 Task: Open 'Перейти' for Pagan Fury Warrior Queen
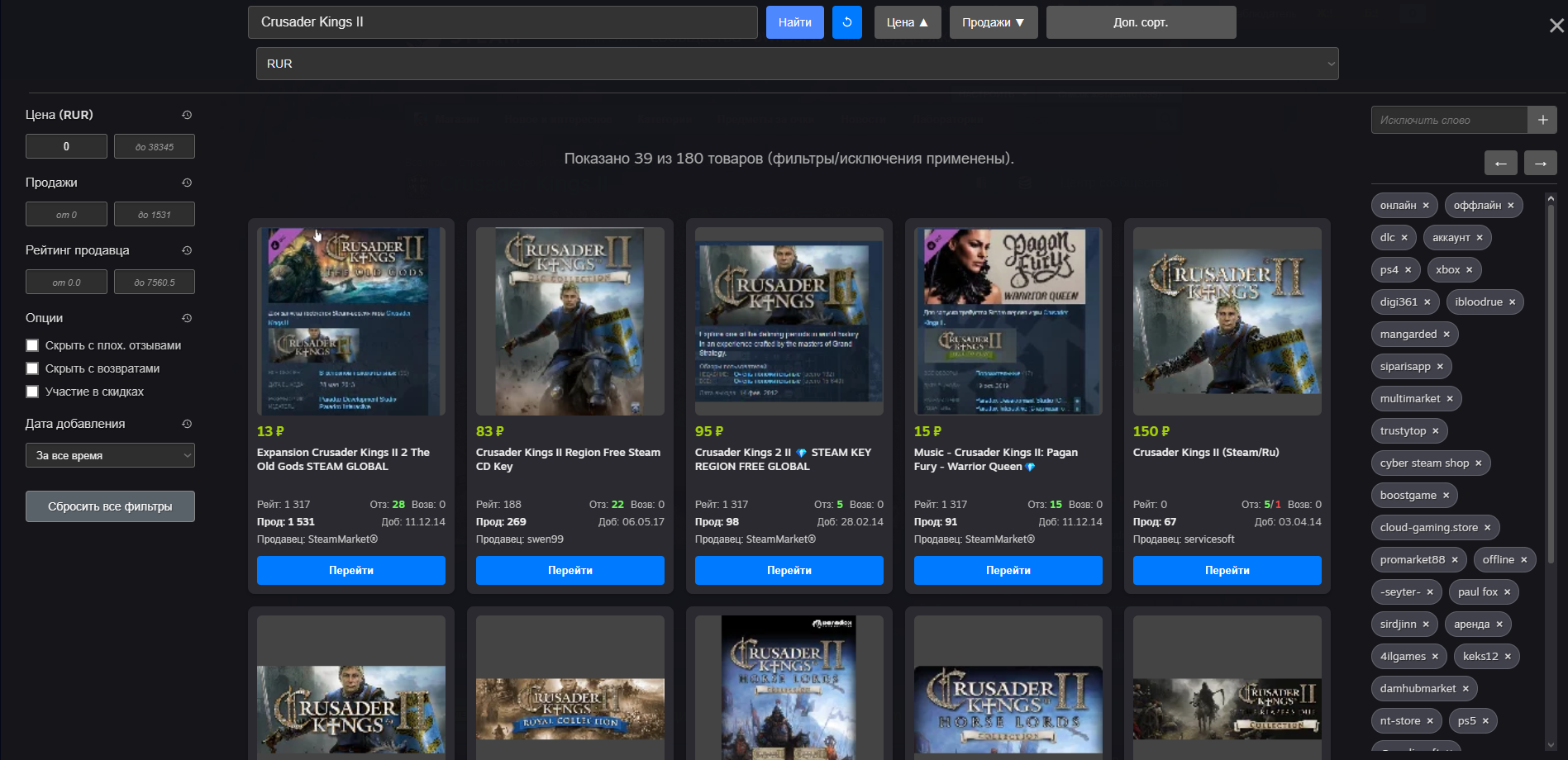tap(1008, 570)
